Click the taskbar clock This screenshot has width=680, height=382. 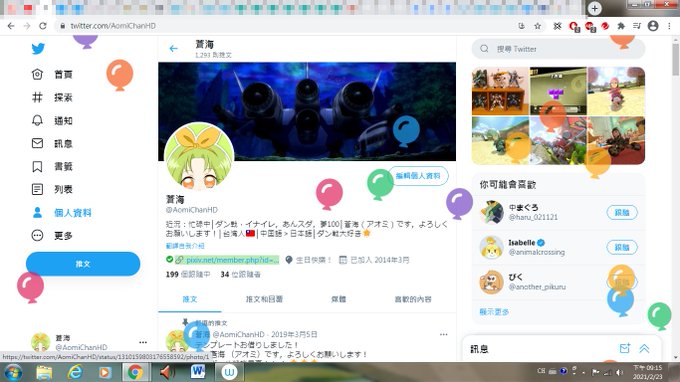click(647, 372)
